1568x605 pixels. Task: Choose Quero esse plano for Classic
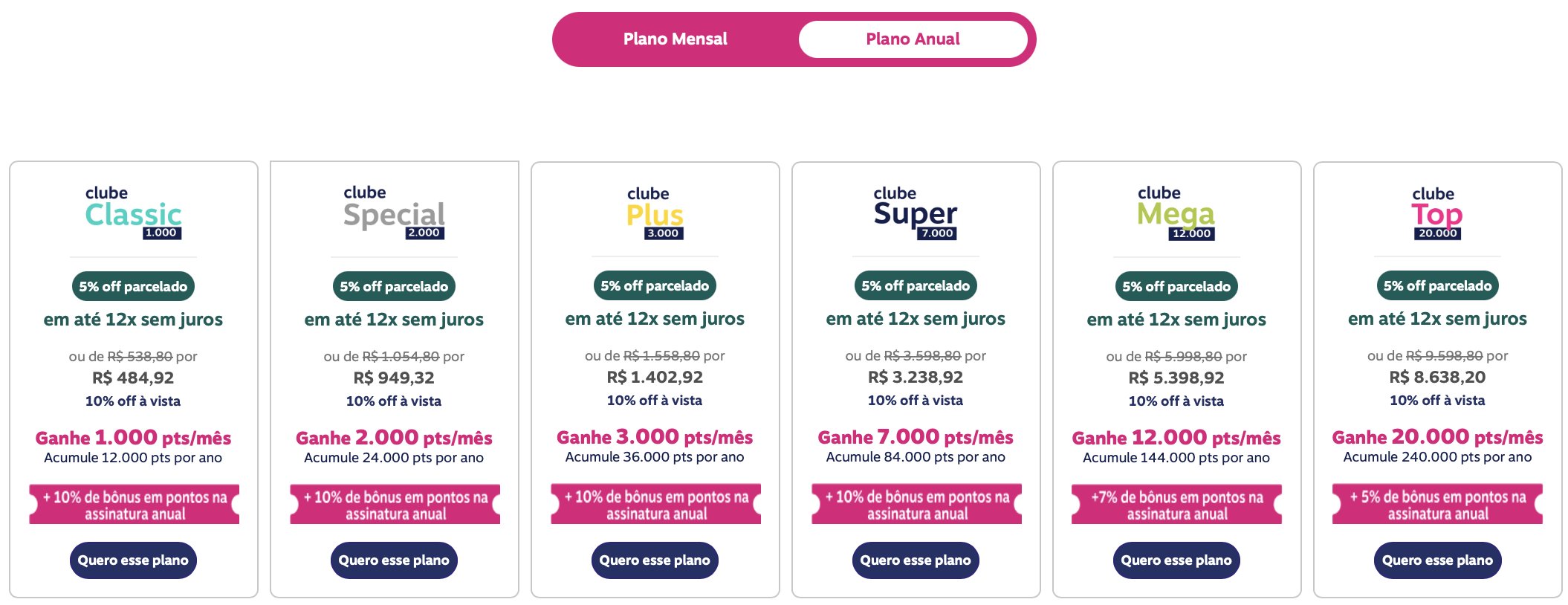coord(133,560)
